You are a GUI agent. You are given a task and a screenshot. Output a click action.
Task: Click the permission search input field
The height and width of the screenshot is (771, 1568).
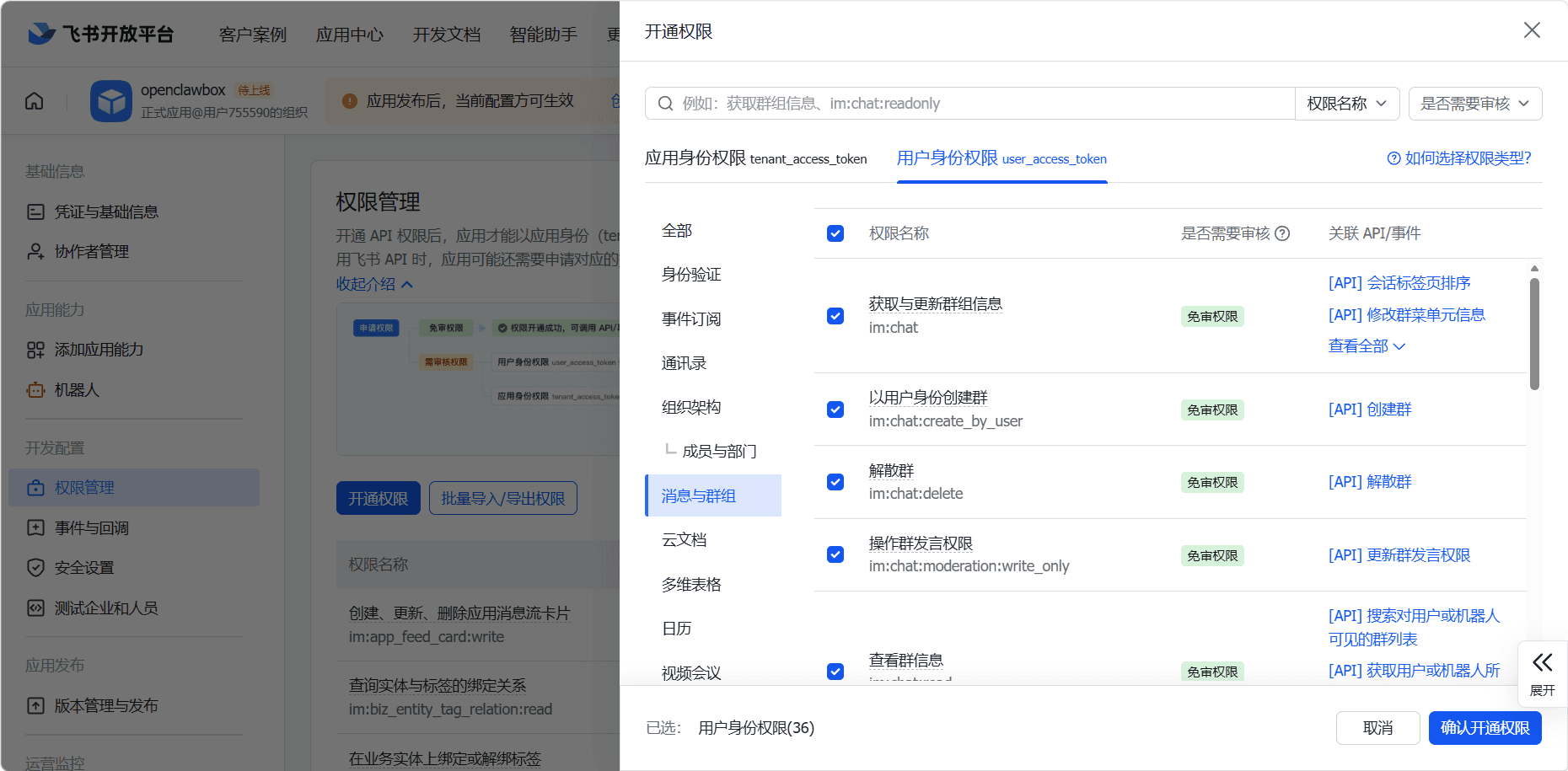coord(969,104)
